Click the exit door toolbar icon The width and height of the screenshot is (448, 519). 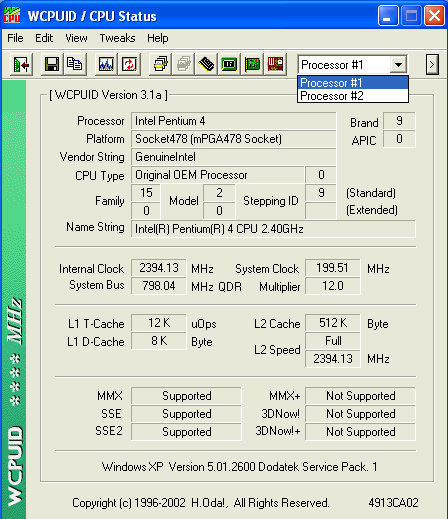tap(21, 64)
